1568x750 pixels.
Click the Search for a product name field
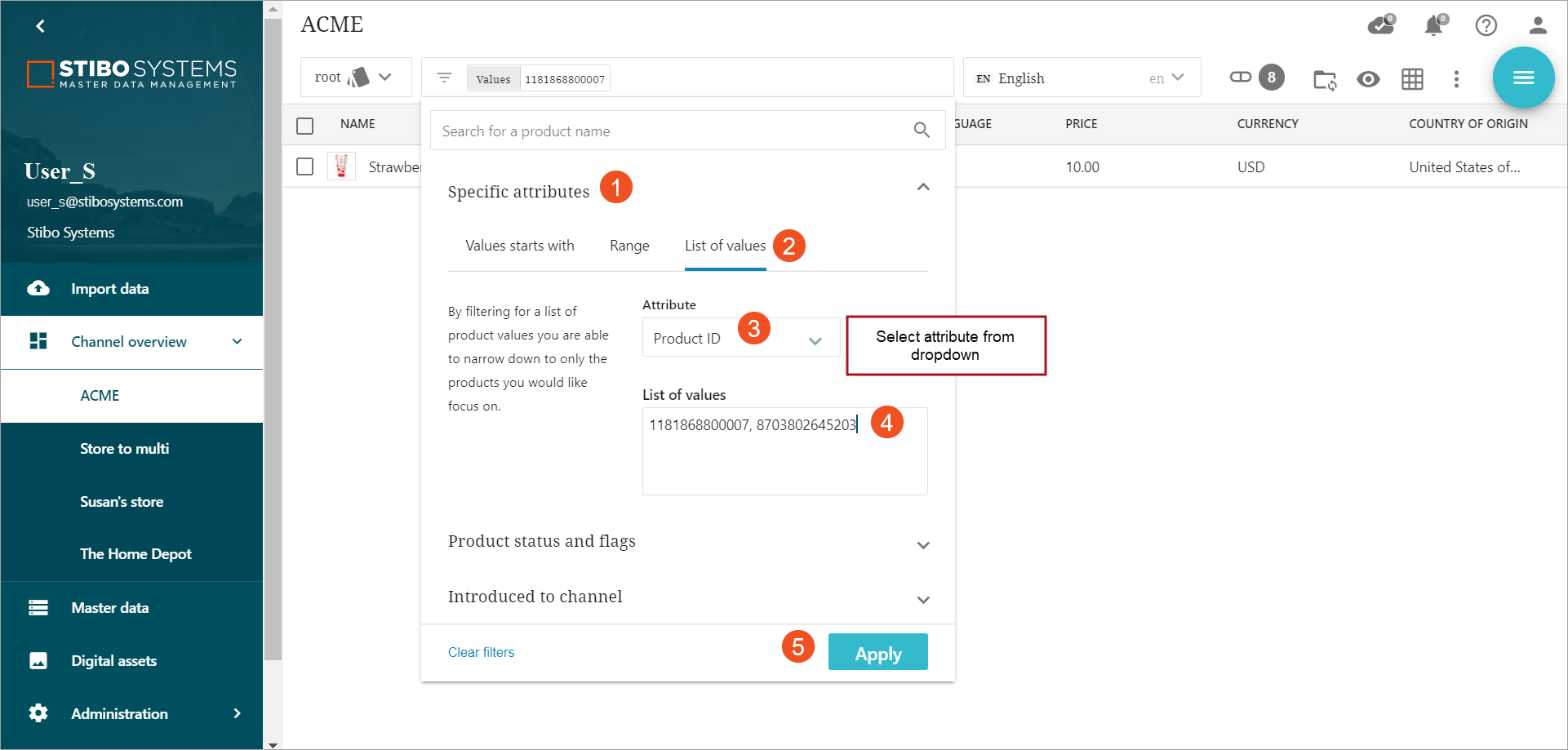(x=673, y=131)
